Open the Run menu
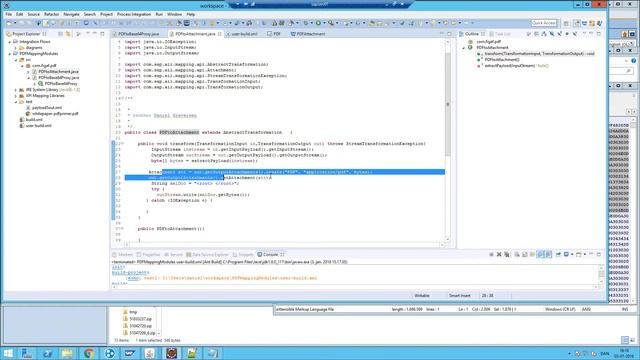 (x=159, y=14)
